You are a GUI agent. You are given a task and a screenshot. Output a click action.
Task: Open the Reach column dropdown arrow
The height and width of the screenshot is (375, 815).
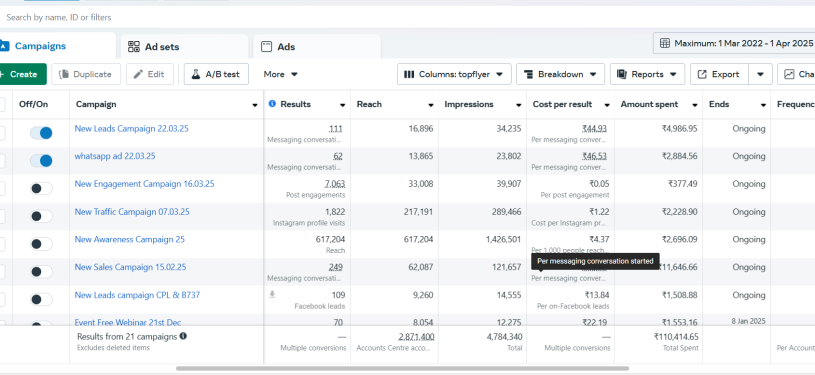tap(431, 105)
